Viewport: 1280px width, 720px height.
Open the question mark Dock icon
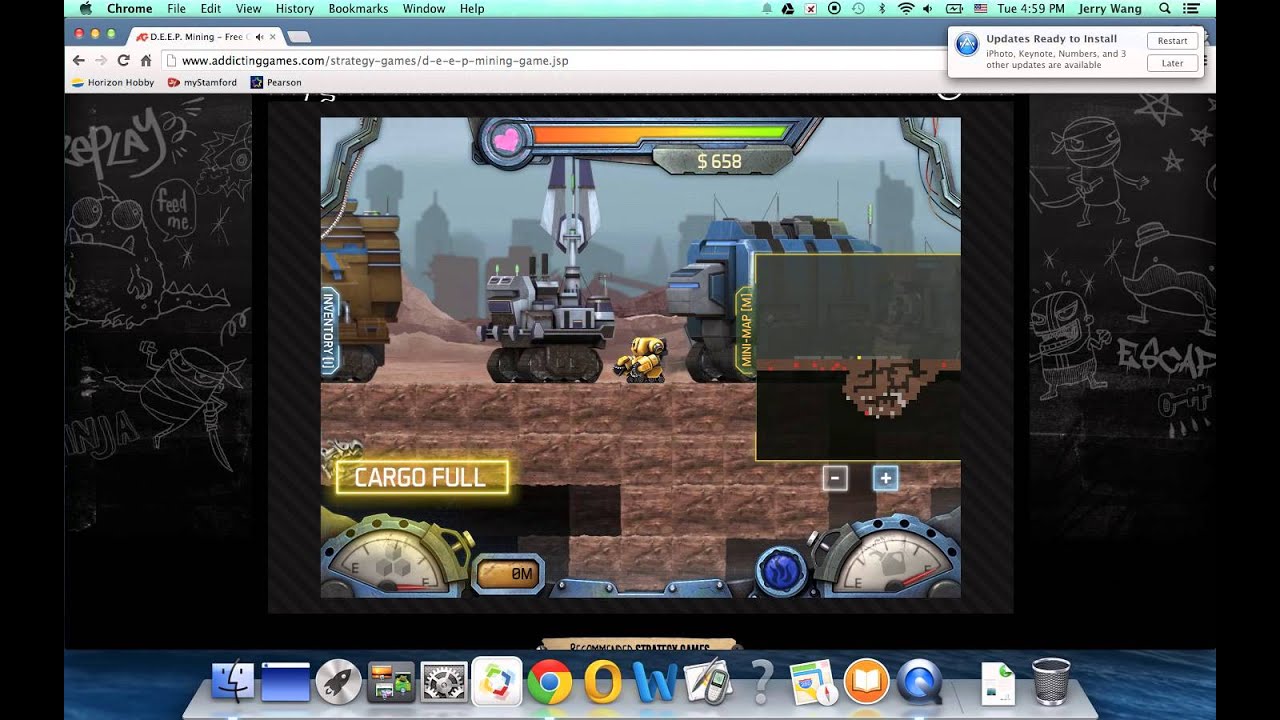[x=761, y=682]
